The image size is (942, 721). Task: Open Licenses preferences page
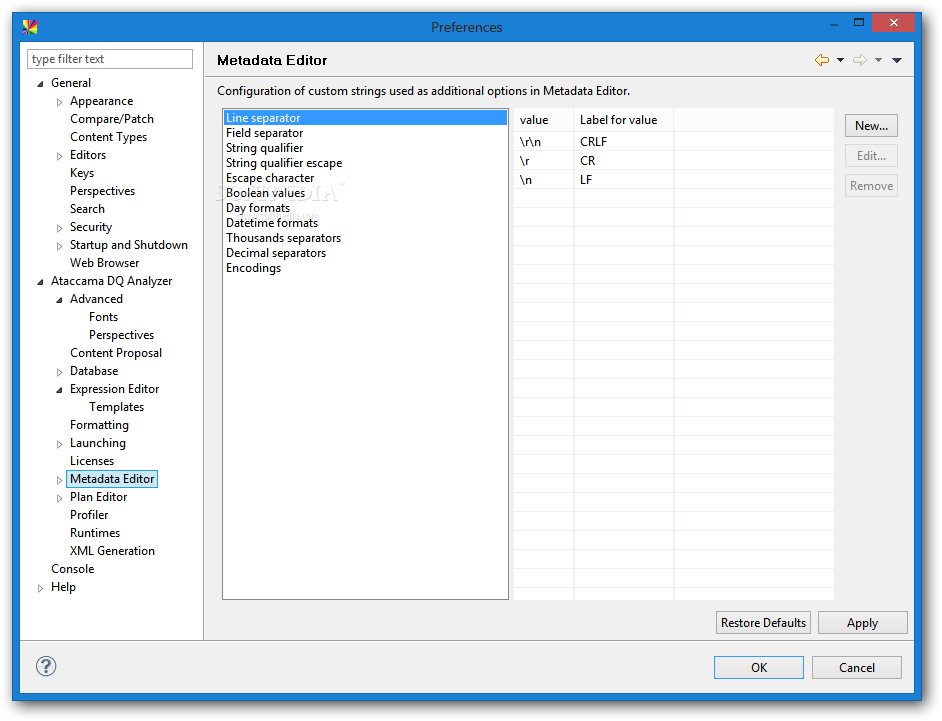(92, 461)
